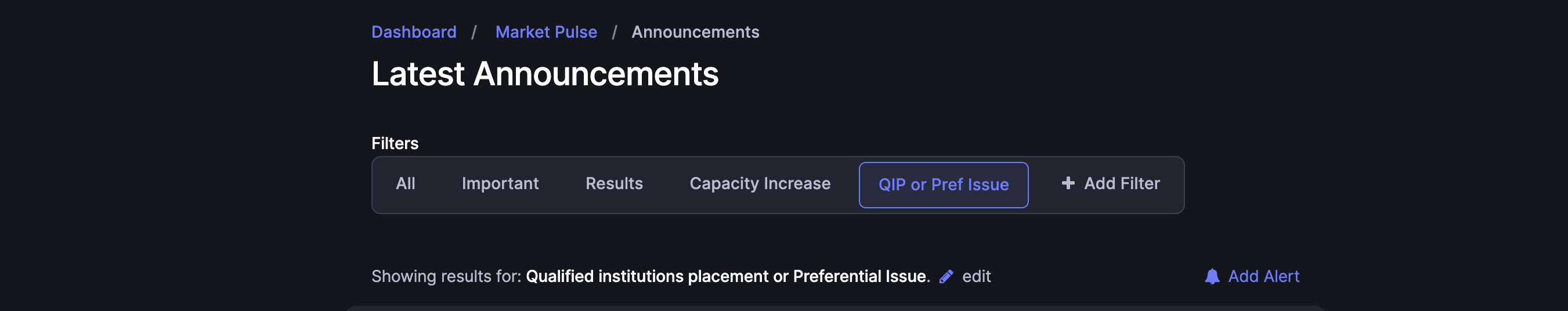
Task: Go to the Dashboard breadcrumb link
Action: 414,32
